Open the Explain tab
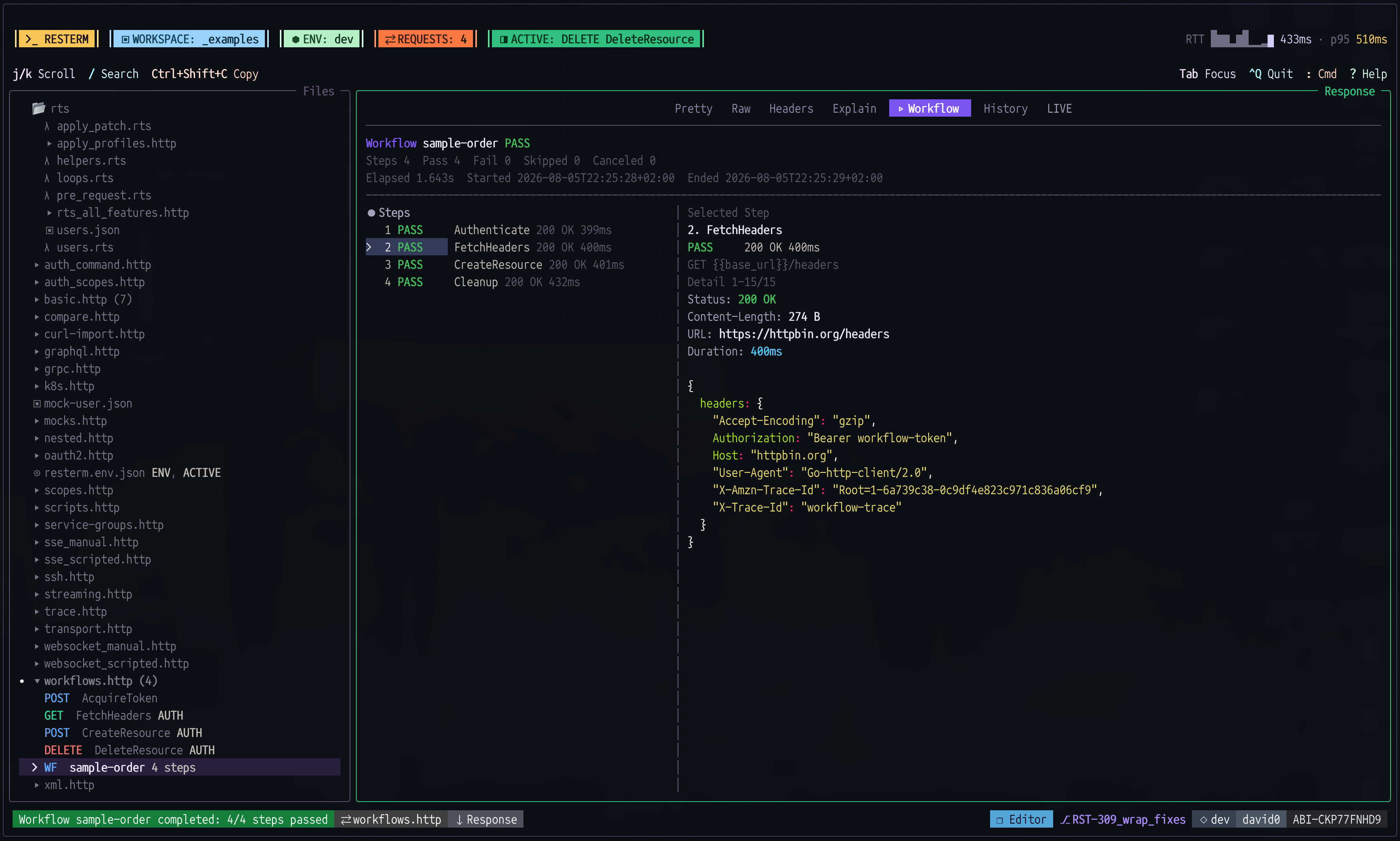This screenshot has height=841, width=1400. pos(854,108)
